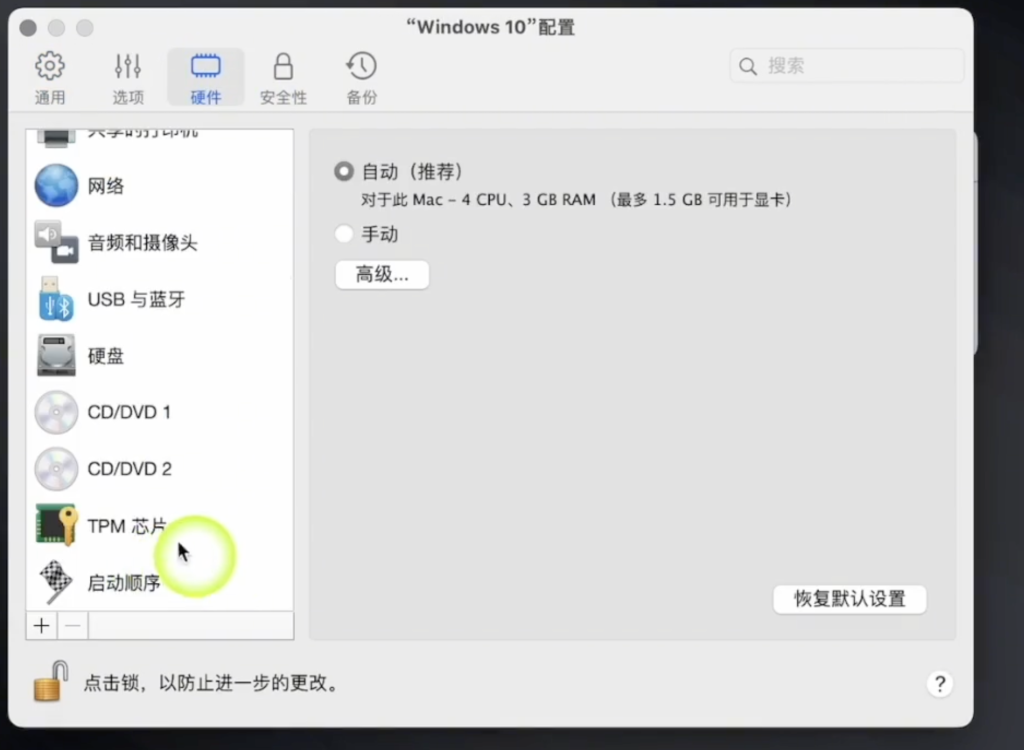The image size is (1024, 750).
Task: Select TPM 芯片 in the hardware list
Action: click(160, 525)
